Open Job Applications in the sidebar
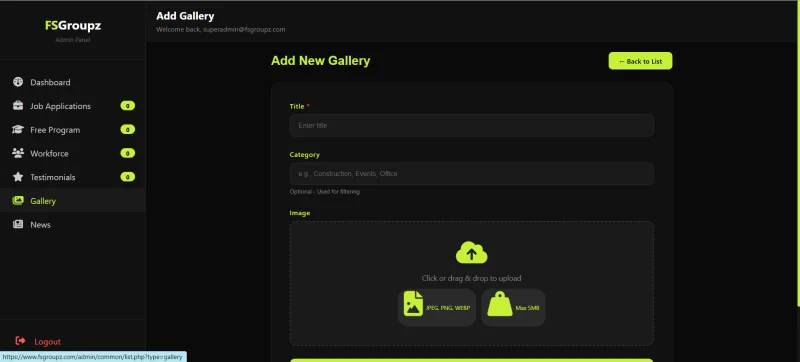This screenshot has height=362, width=800. click(72, 106)
